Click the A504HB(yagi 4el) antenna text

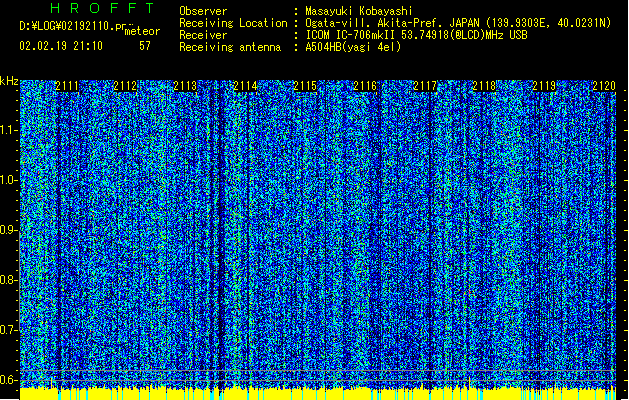pos(353,47)
